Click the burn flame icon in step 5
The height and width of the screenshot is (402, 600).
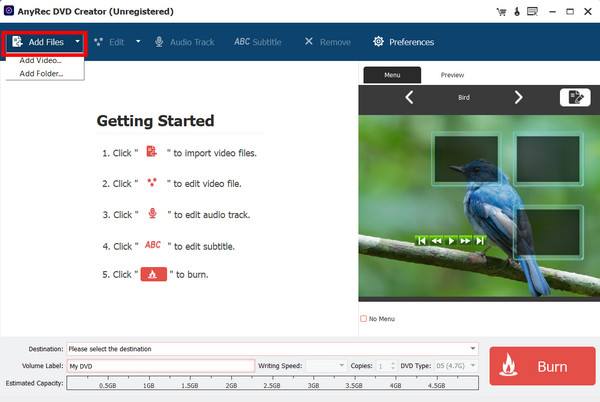coord(153,274)
